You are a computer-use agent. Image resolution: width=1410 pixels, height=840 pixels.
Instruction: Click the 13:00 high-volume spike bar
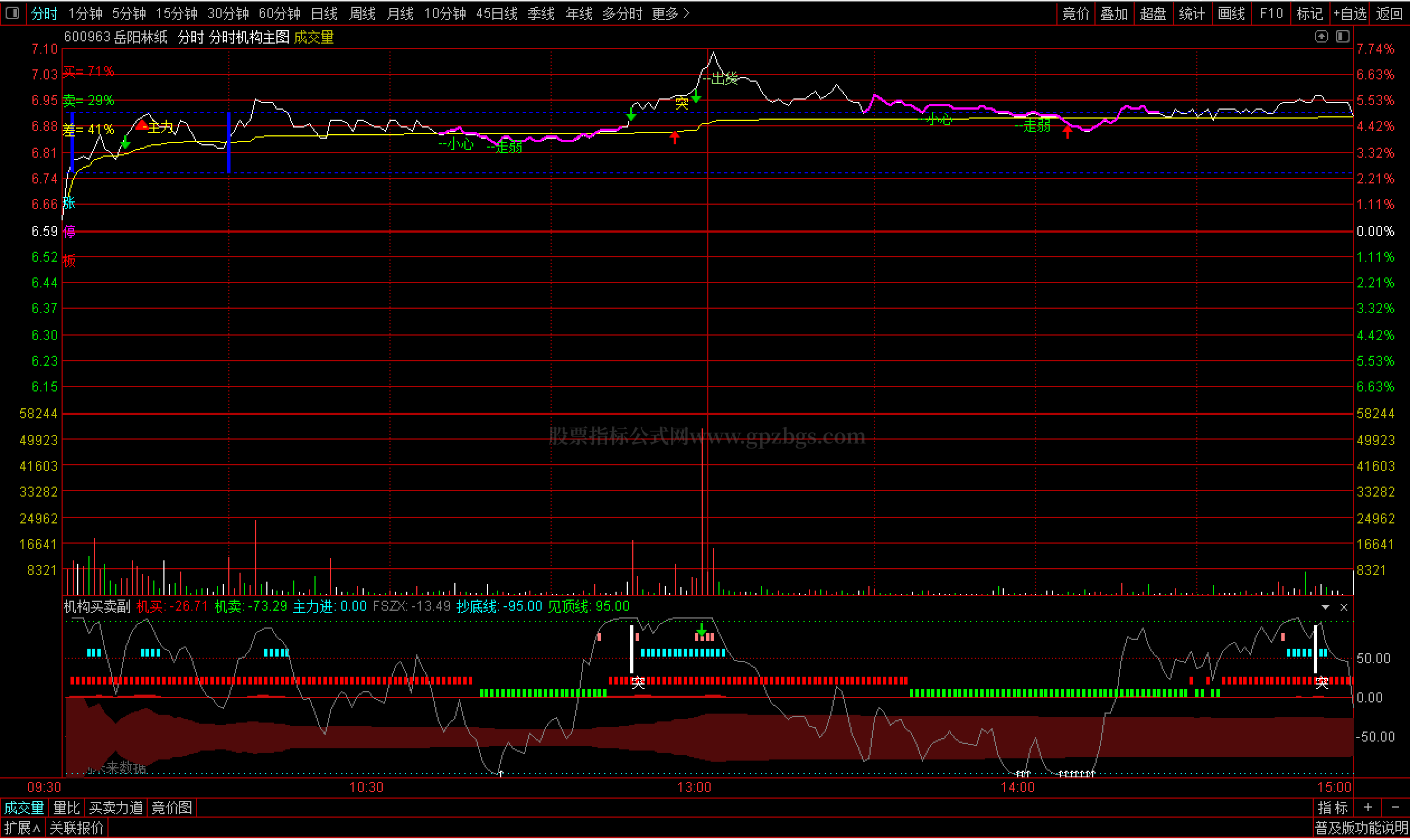click(702, 509)
